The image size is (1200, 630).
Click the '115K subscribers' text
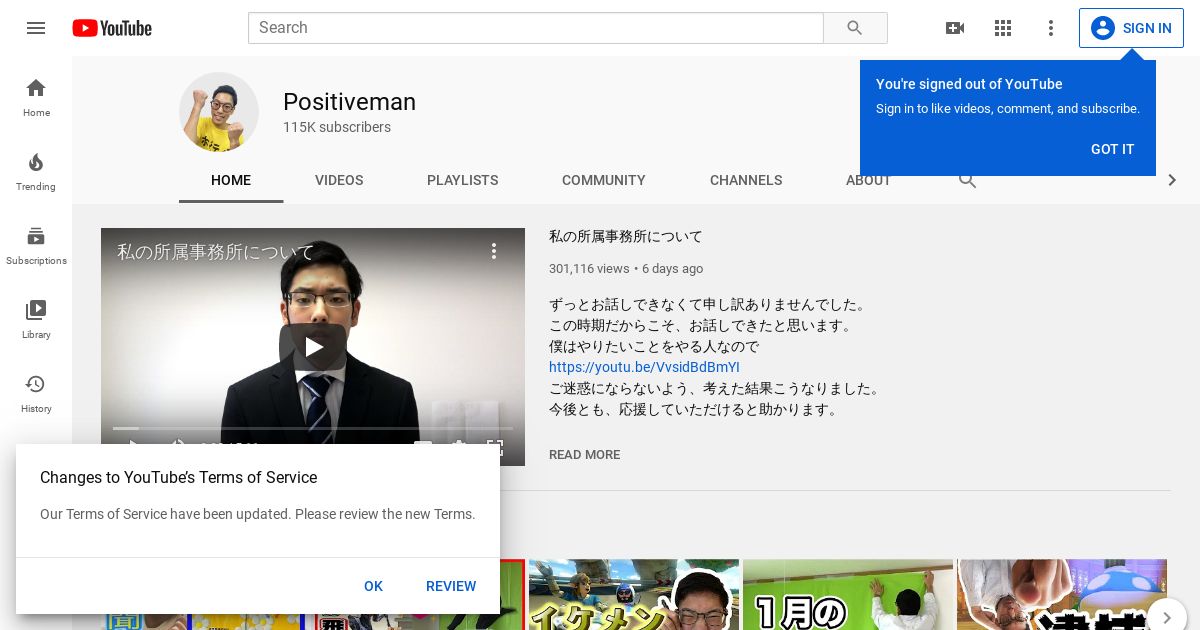coord(337,127)
